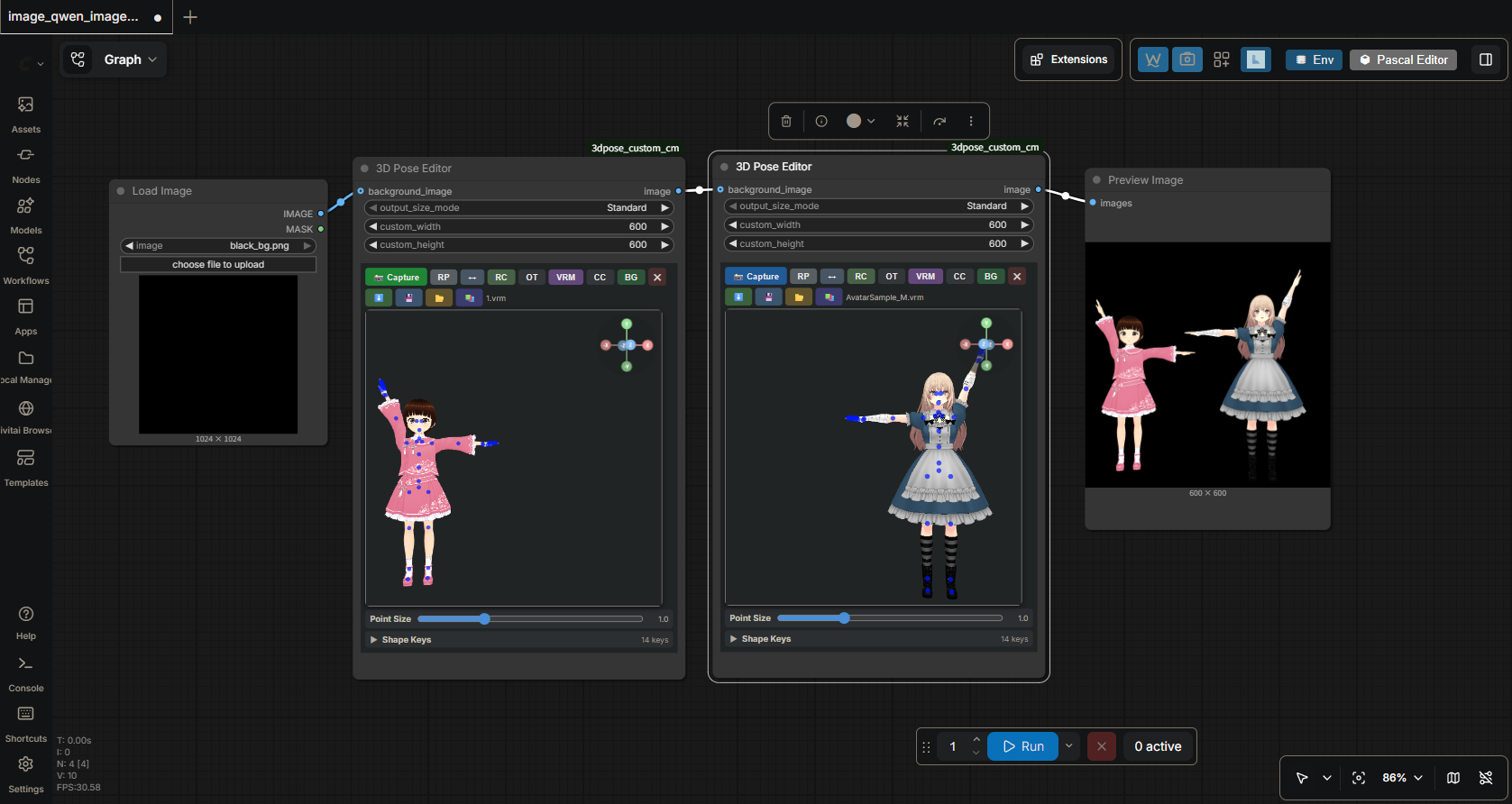Screen dimensions: 1512x804
Task: Click red X button in right Pose Editor toolbar
Action: pyautogui.click(x=1017, y=277)
